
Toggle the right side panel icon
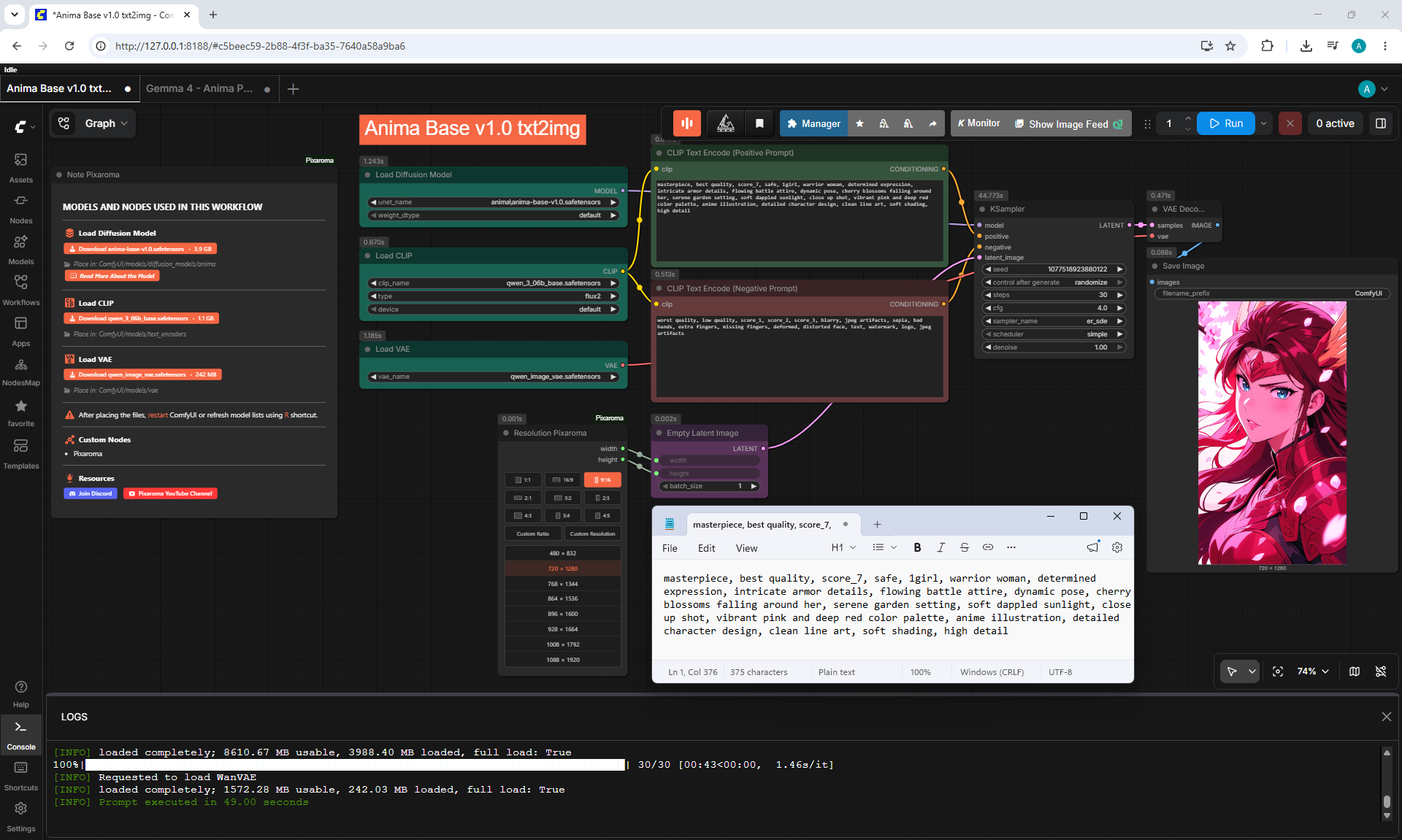(x=1381, y=123)
